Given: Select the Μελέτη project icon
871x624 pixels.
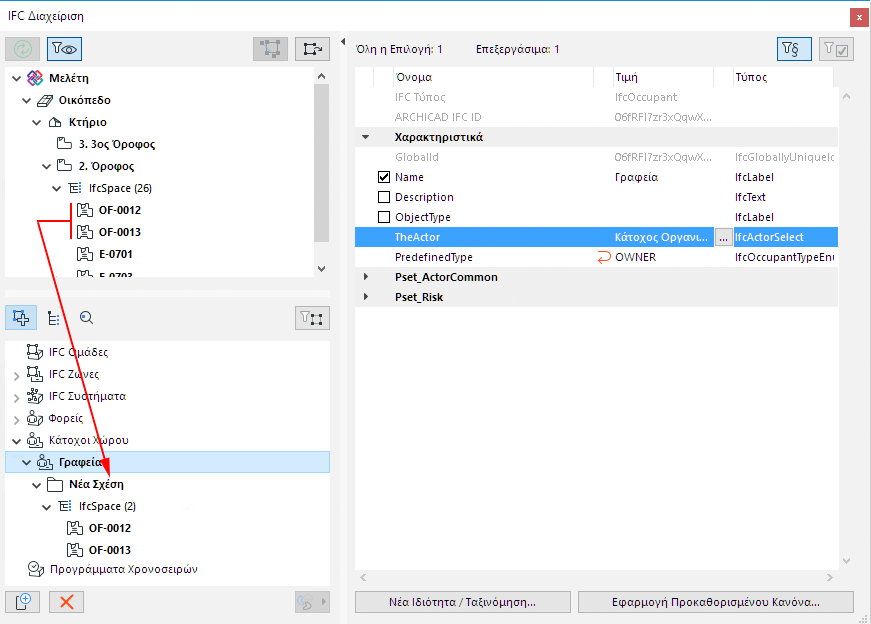Looking at the screenshot, I should 35,78.
